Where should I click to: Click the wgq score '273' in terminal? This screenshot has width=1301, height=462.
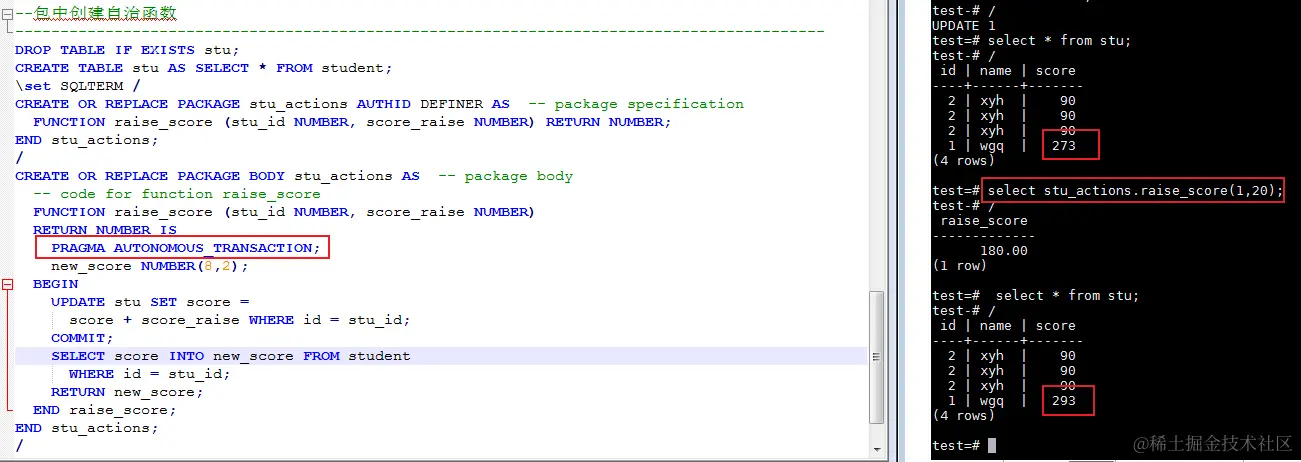coord(1063,146)
